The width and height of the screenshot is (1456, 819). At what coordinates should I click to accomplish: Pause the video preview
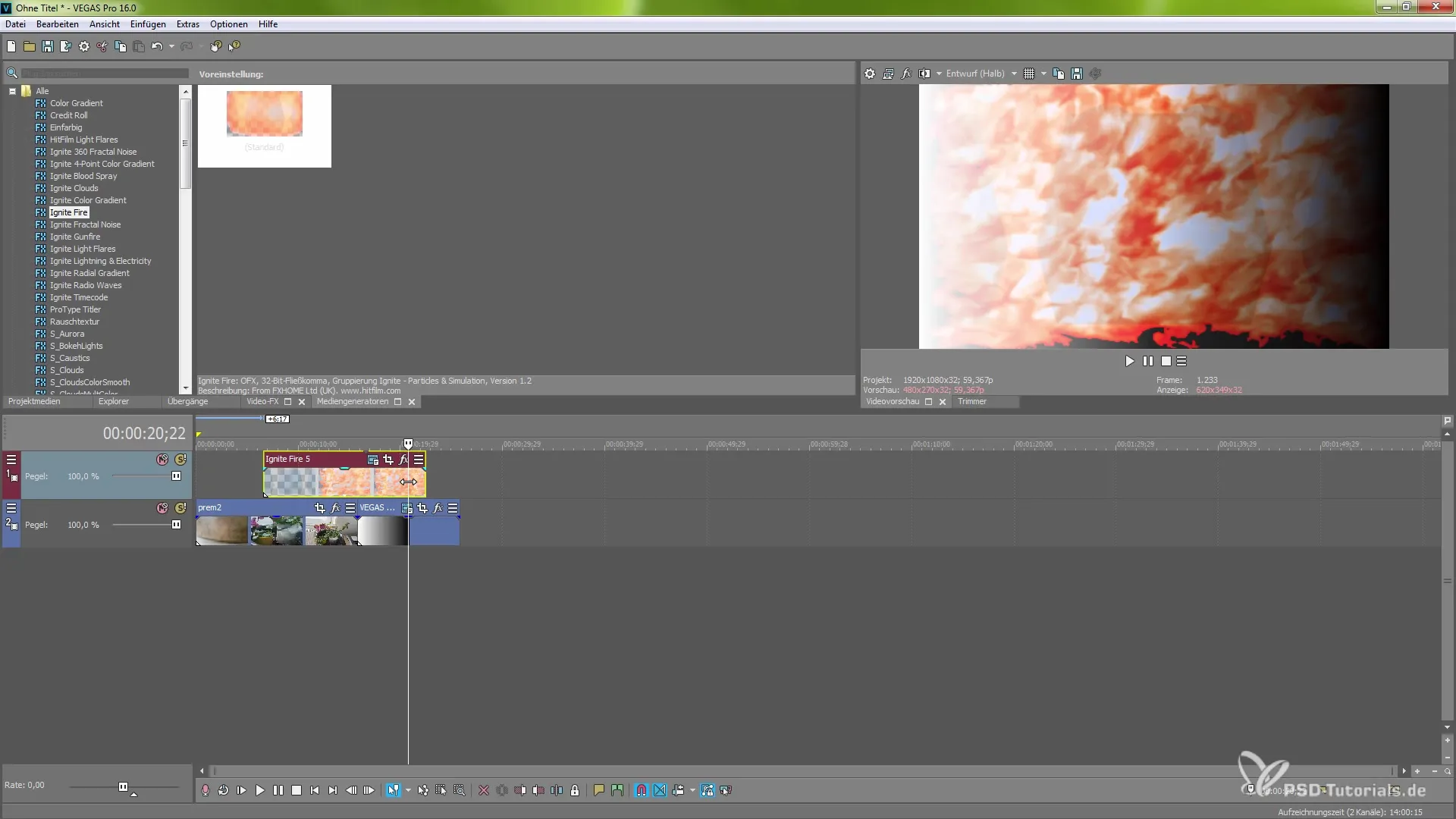(1147, 362)
